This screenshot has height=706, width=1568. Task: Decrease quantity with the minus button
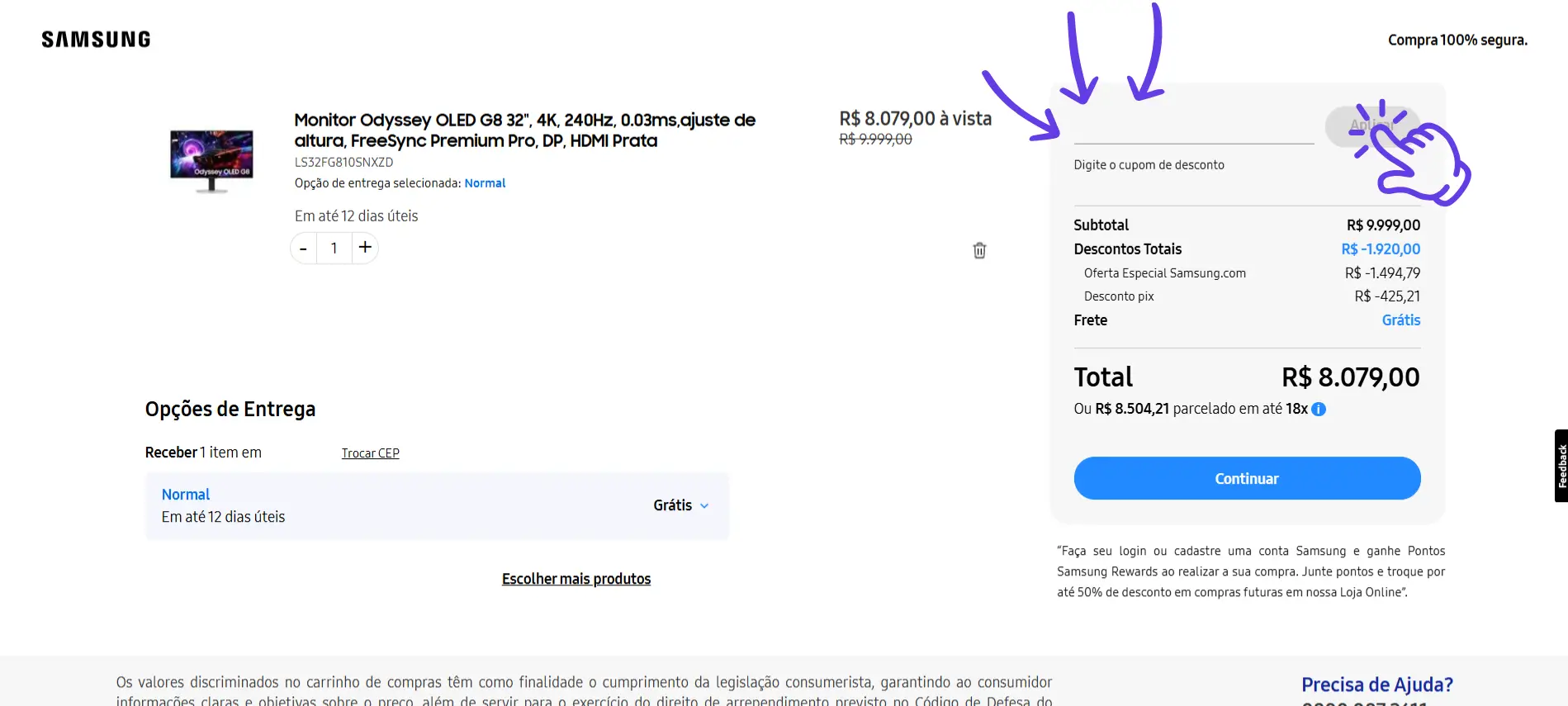304,248
